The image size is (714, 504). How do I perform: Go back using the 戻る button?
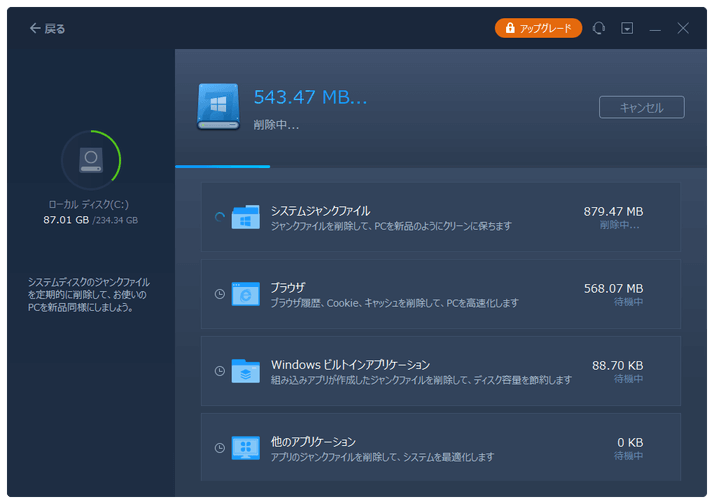[x=47, y=29]
